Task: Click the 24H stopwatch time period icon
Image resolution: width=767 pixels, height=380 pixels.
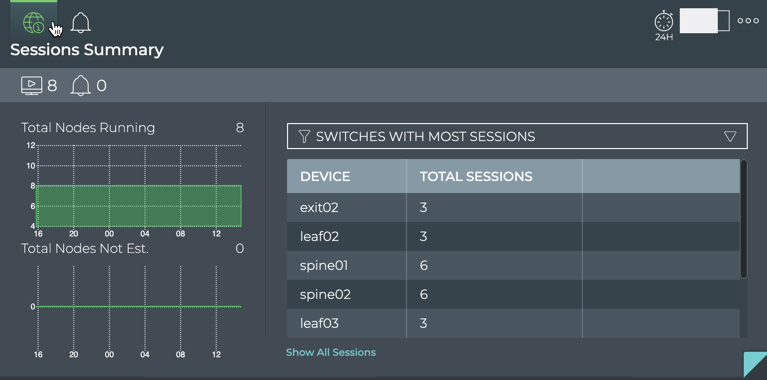Action: [x=664, y=25]
